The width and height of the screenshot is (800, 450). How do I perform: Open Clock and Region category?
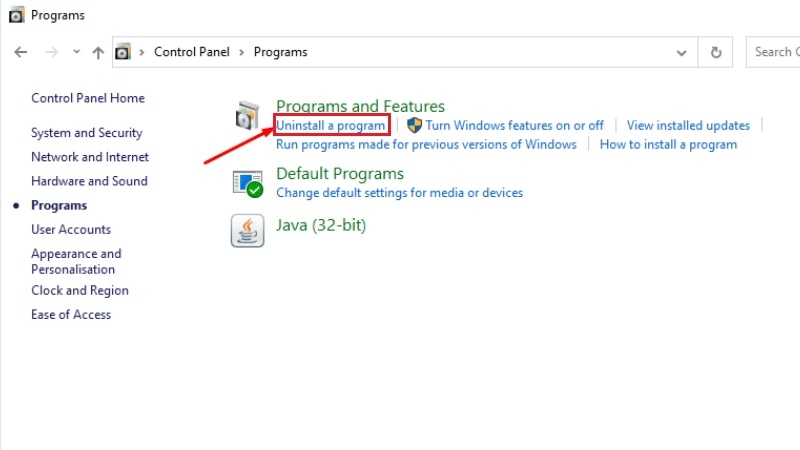(80, 291)
